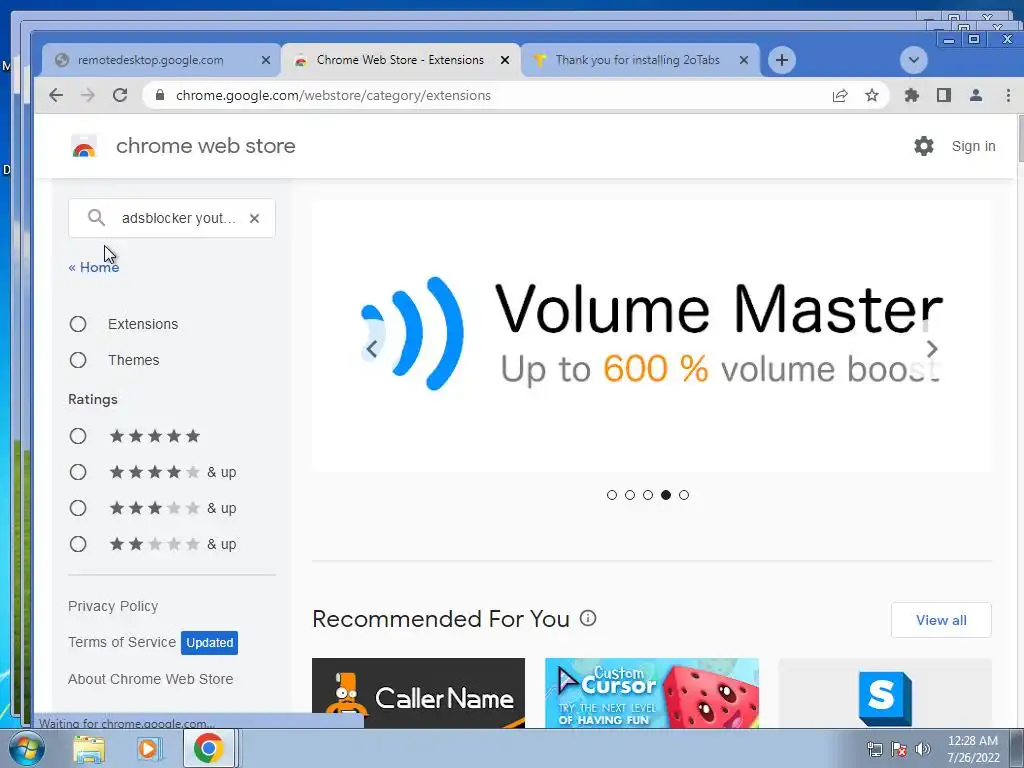Clear the search box text
1024x768 pixels.
pos(255,218)
